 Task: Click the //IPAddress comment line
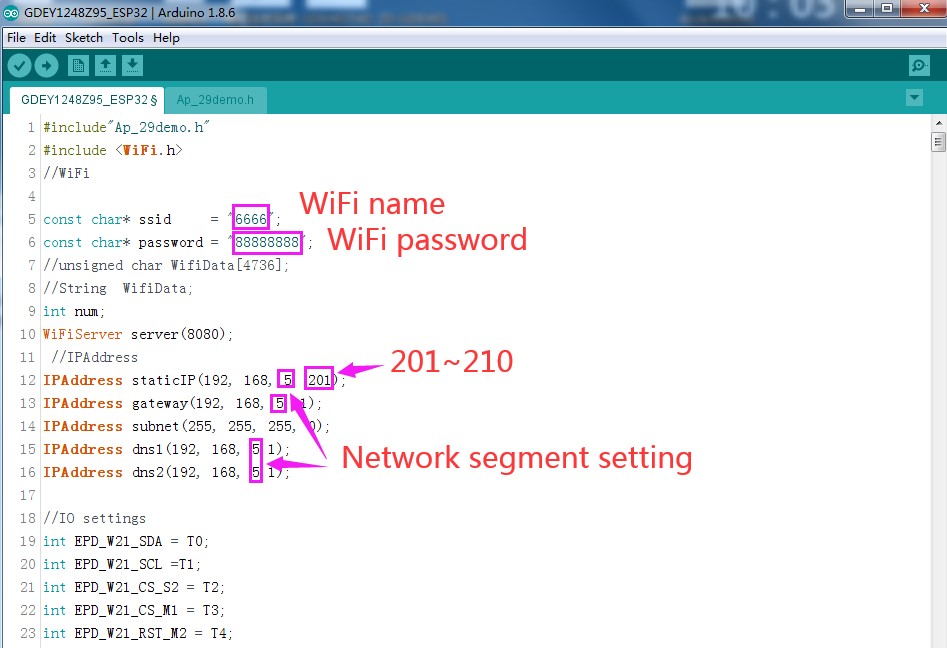(x=94, y=357)
